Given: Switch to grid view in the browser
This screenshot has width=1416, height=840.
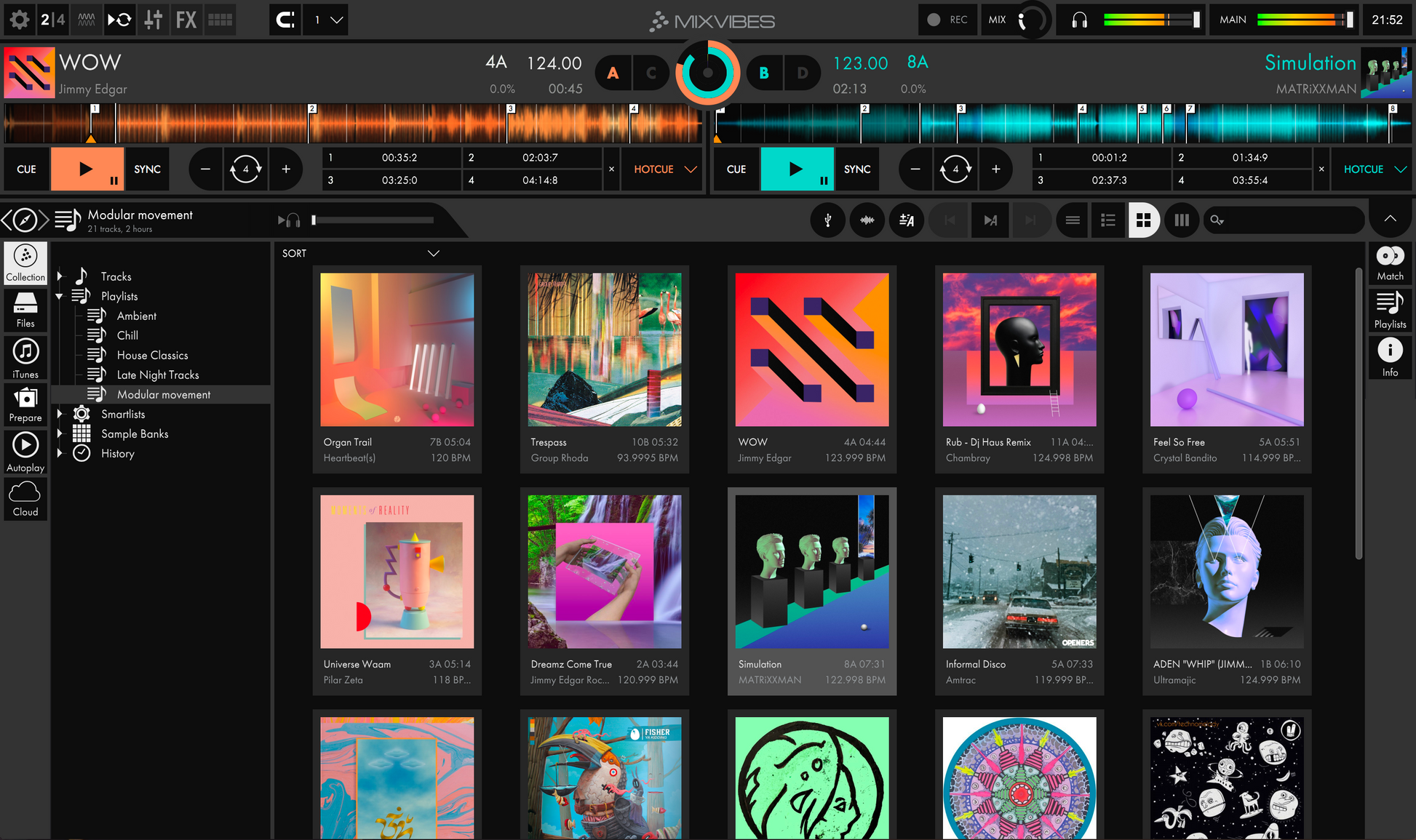Looking at the screenshot, I should click(1144, 220).
